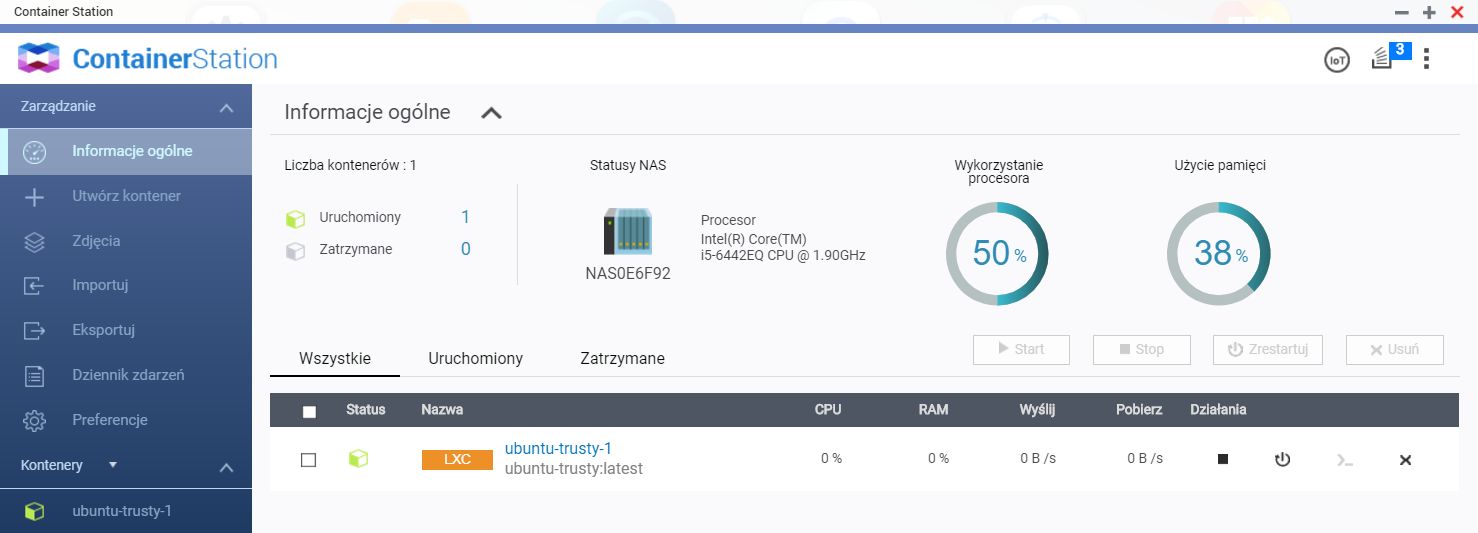1478x533 pixels.
Task: Open the ubuntu-trusty-1 container name link
Action: click(558, 448)
